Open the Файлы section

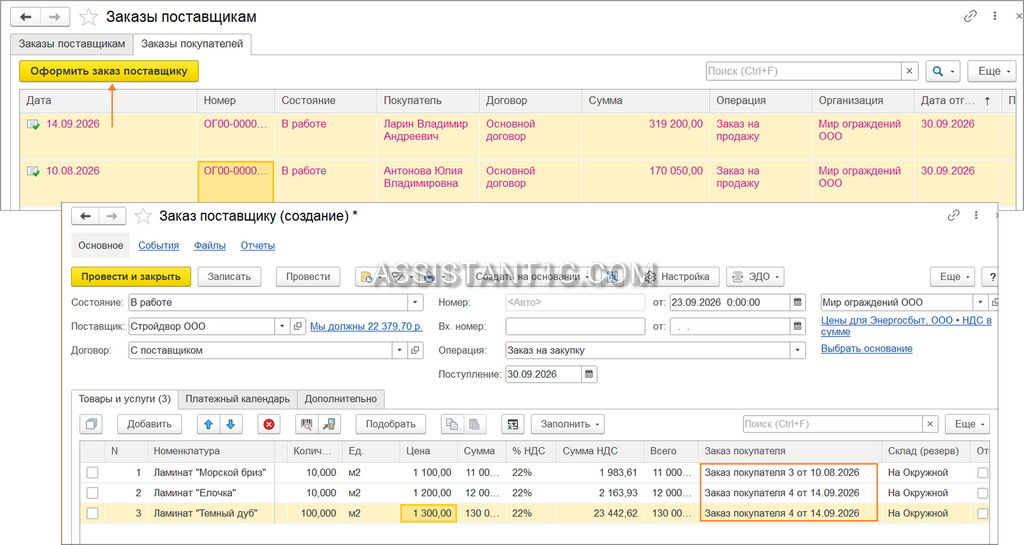point(210,245)
